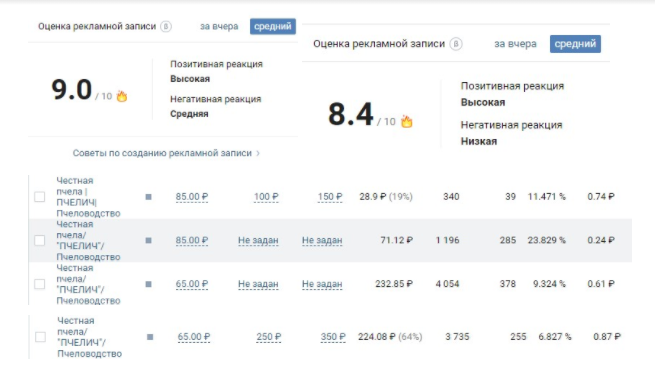
Task: Click the clicks value 285
Action: click(x=508, y=240)
